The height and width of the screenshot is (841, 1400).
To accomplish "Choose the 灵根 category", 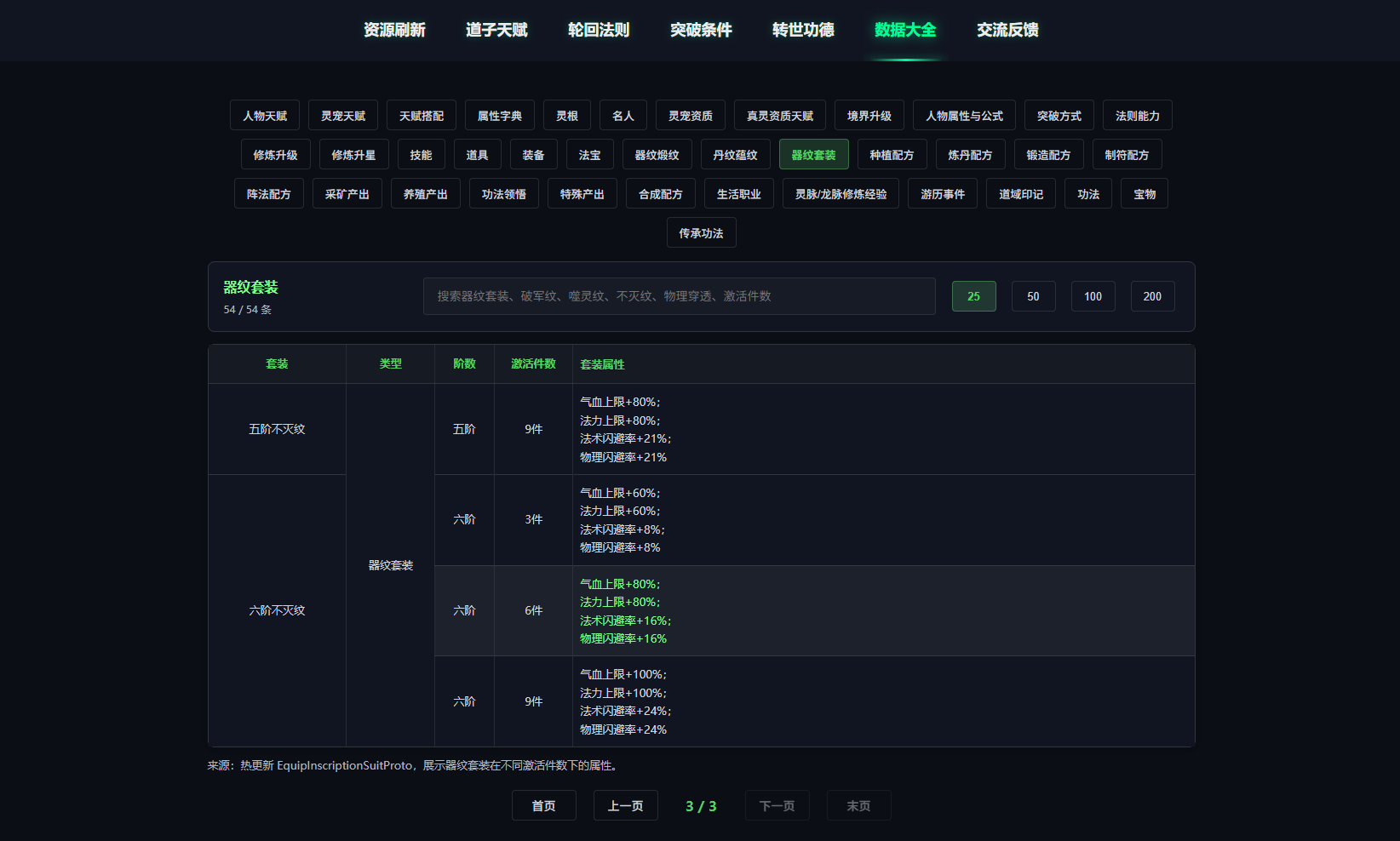I will [567, 116].
